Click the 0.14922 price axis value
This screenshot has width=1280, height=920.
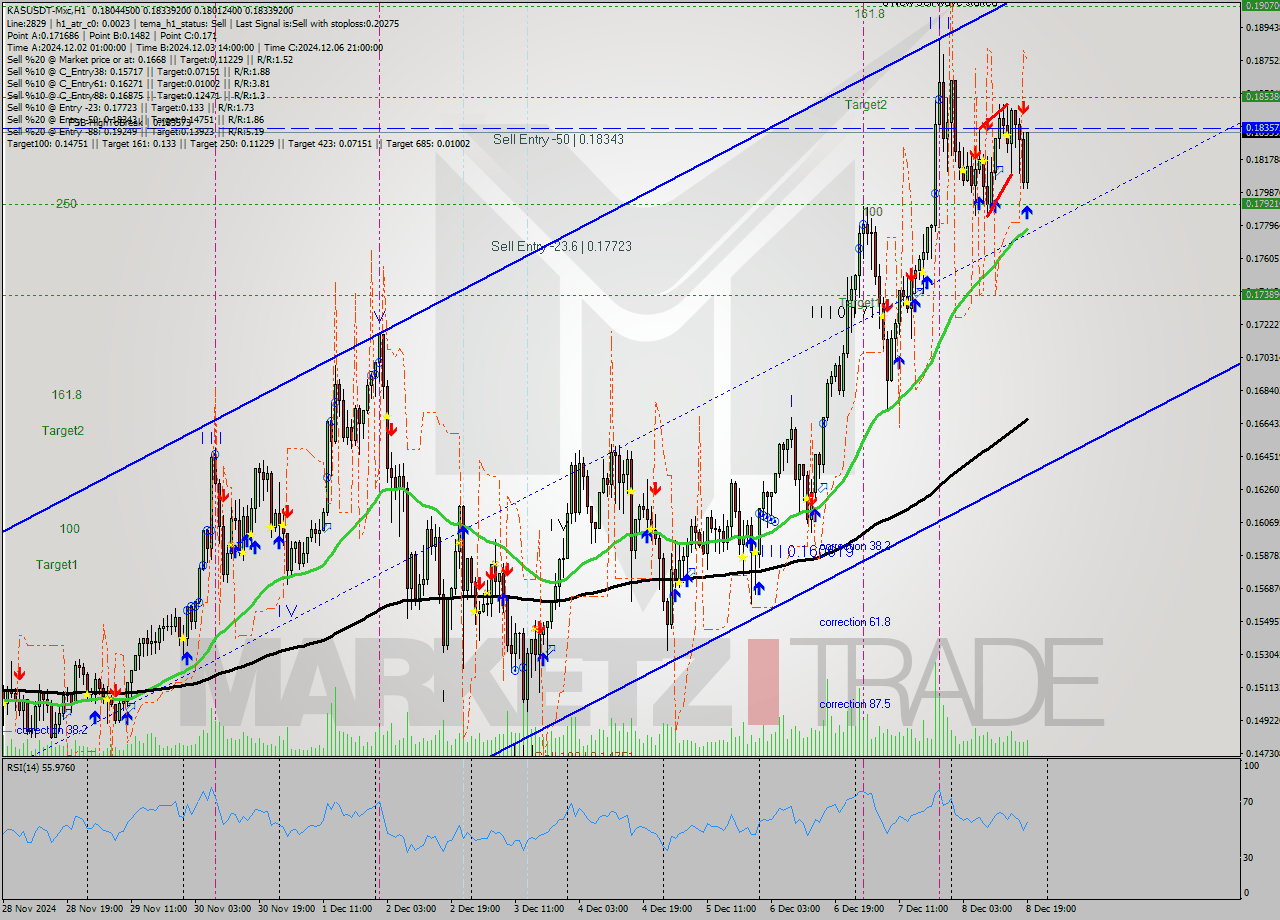coord(1262,720)
